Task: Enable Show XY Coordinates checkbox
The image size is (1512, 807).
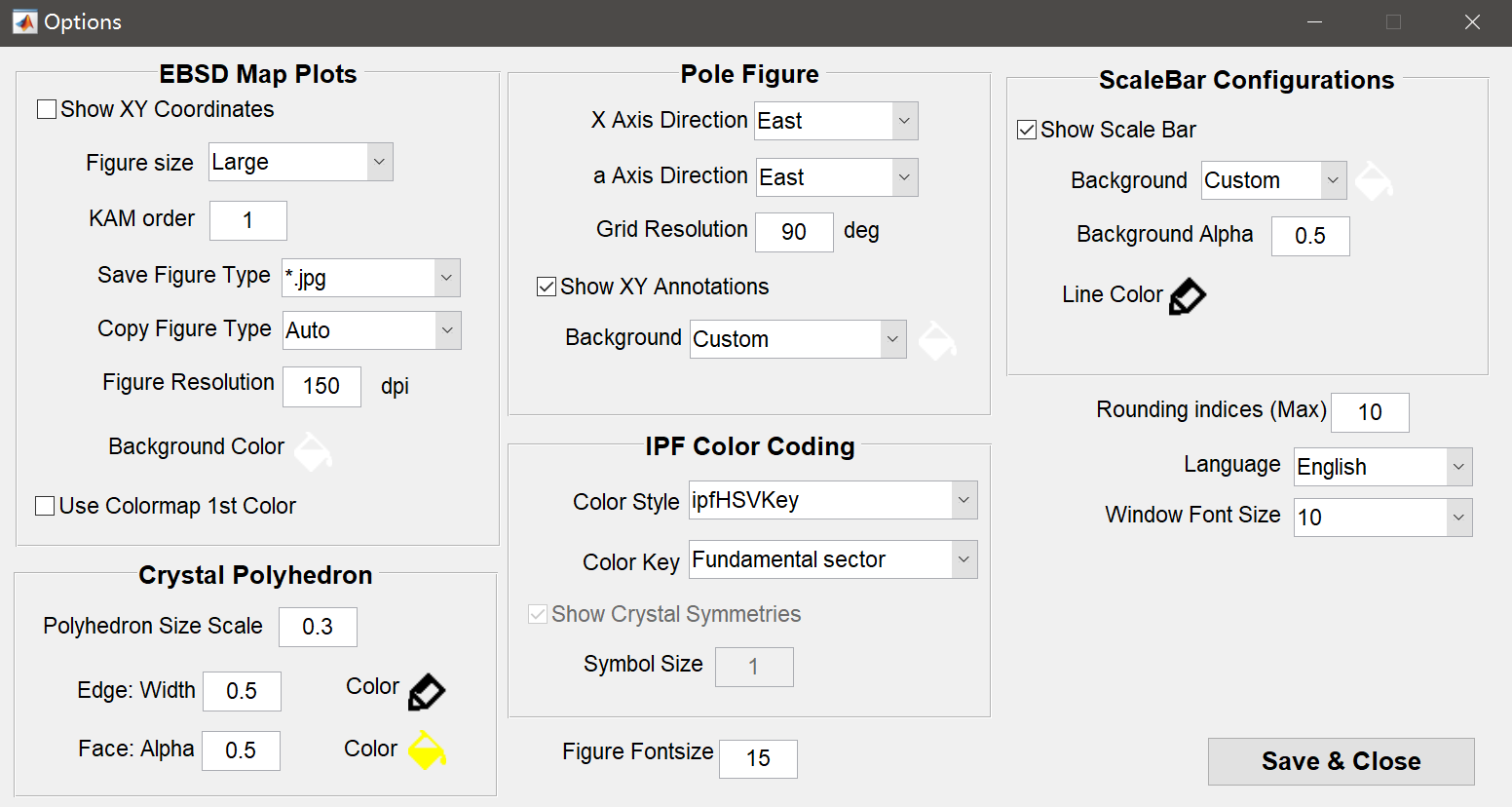Action: click(46, 109)
